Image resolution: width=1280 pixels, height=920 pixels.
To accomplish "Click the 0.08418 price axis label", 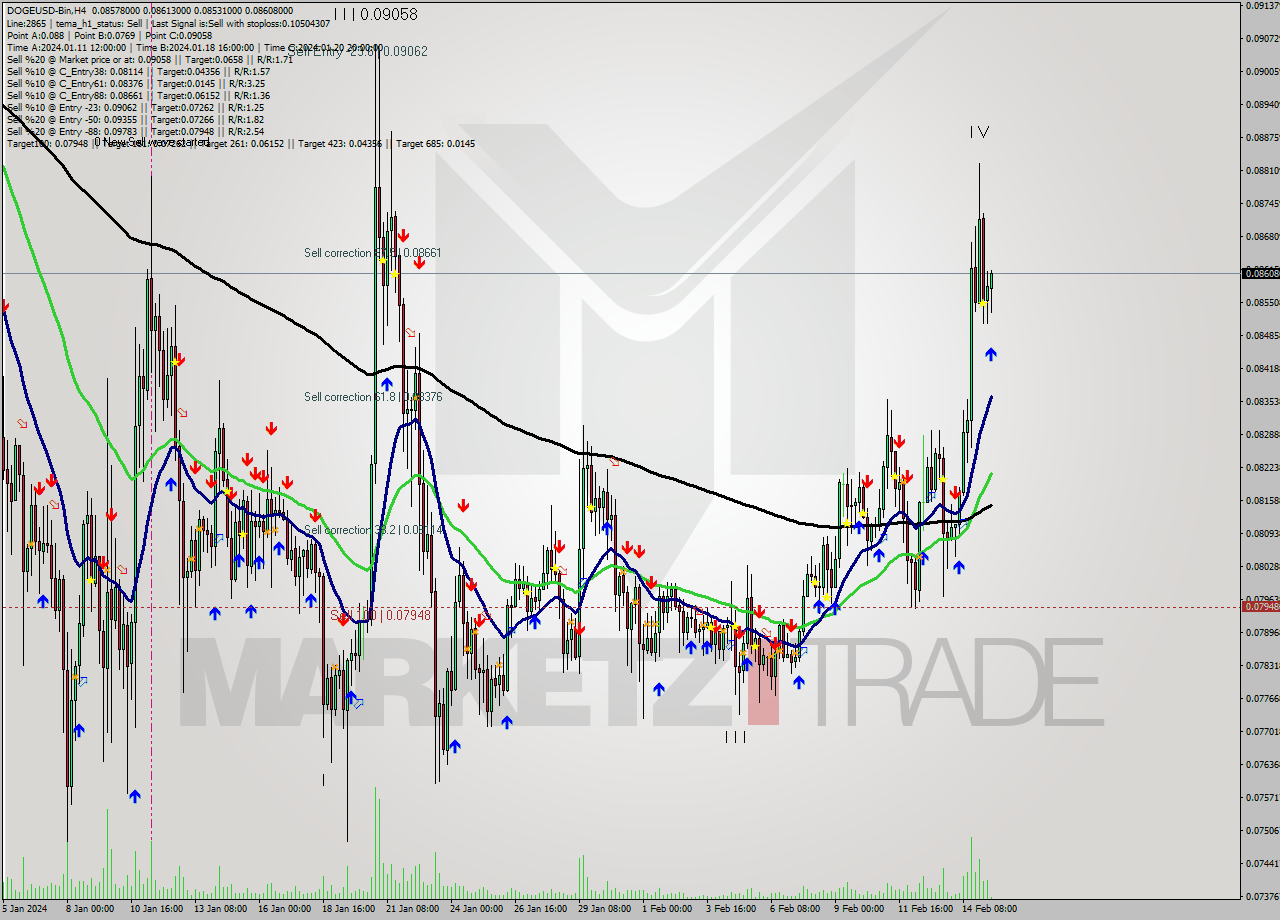I will pos(1262,369).
